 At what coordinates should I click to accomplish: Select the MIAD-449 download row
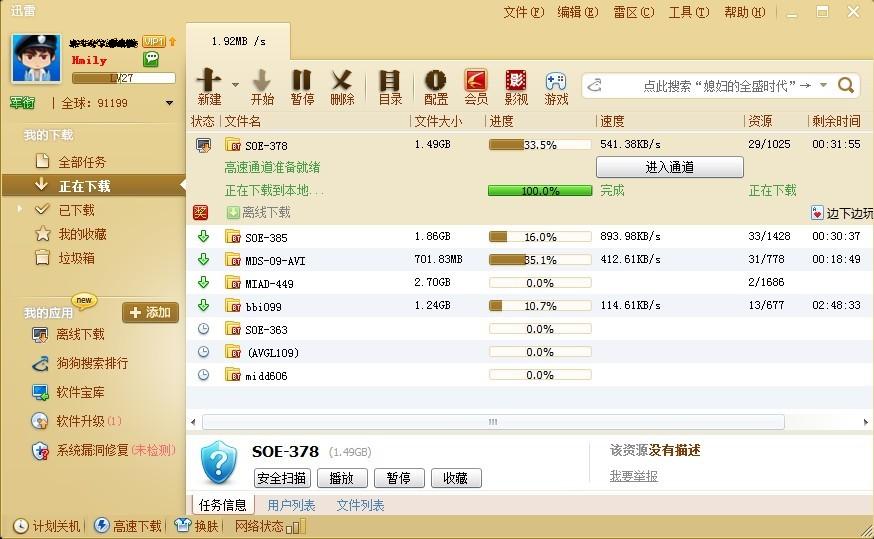click(530, 283)
